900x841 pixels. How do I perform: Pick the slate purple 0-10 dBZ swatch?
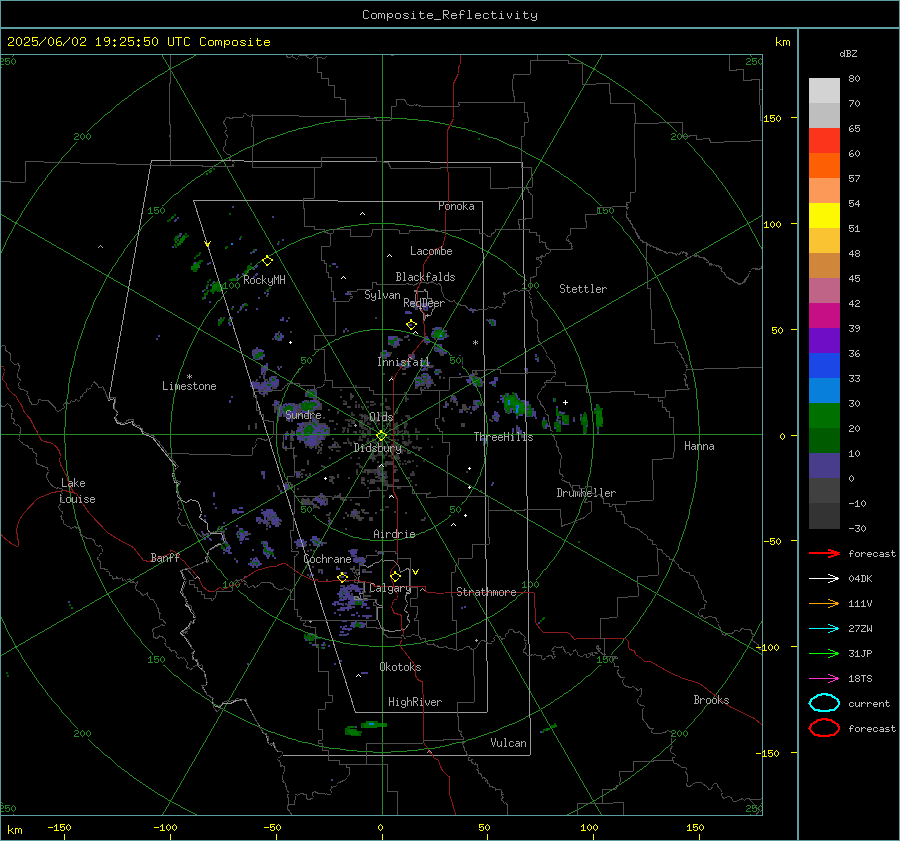(824, 466)
